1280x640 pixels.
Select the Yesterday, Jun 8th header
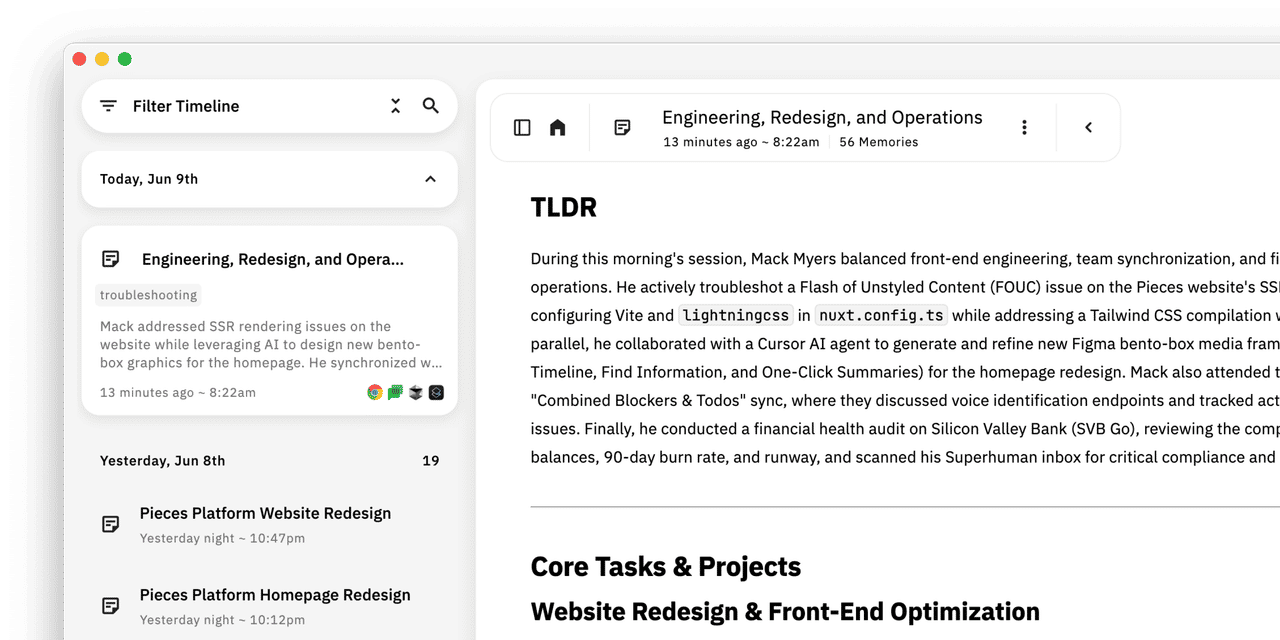tap(163, 461)
